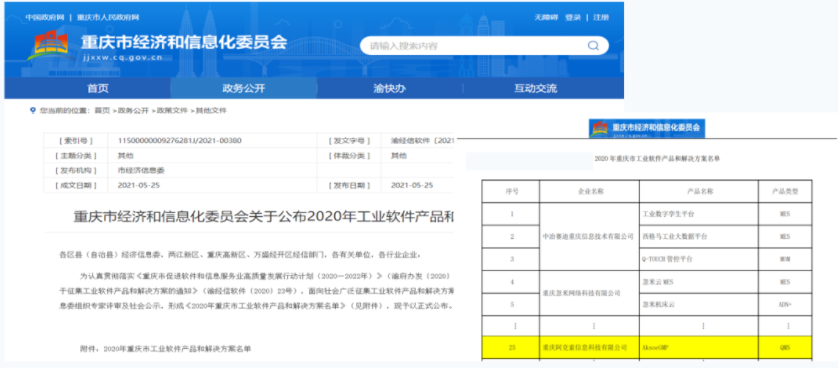The width and height of the screenshot is (838, 368).
Task: Click the jjxxw.cq.gov.cn URL text
Action: coord(122,58)
